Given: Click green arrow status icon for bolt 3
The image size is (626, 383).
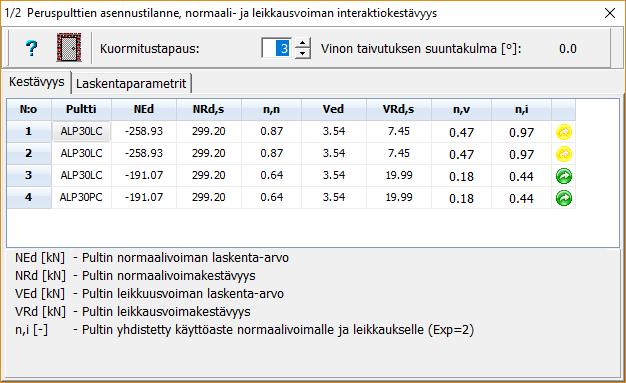Looking at the screenshot, I should point(564,176).
